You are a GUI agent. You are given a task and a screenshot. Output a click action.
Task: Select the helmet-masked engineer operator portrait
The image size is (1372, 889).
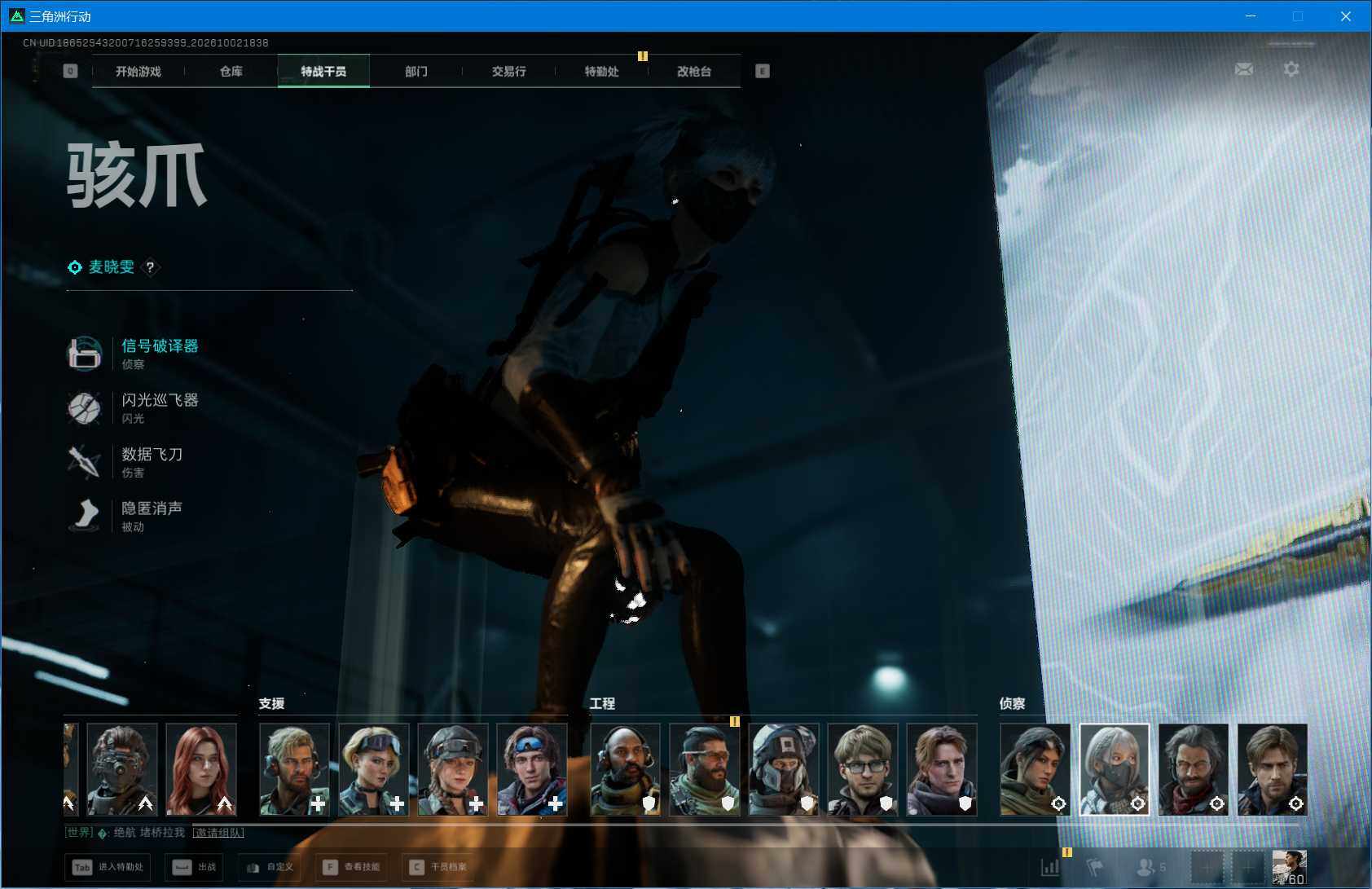click(784, 769)
